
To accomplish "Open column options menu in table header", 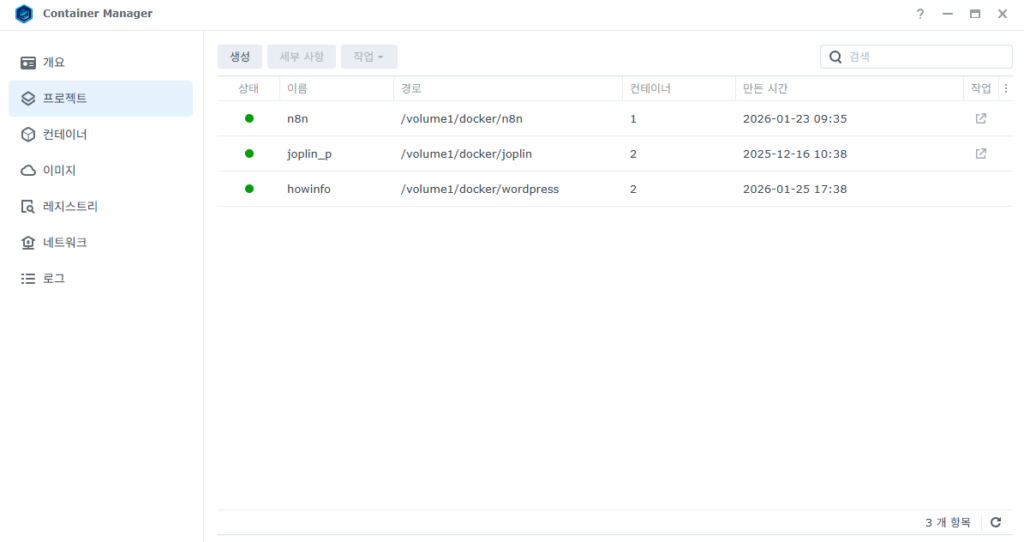I will click(1006, 89).
